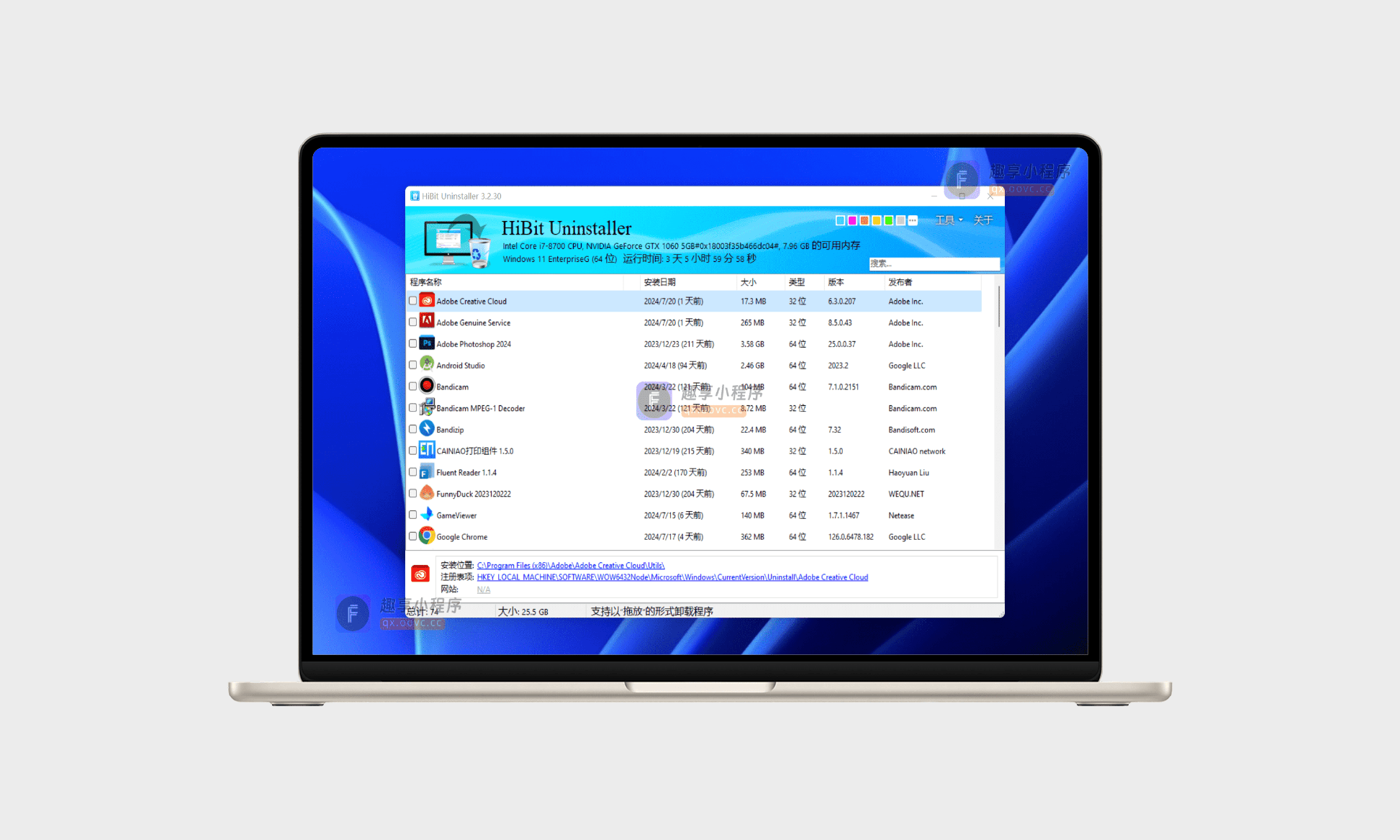Click the Adobe Creative Cloud row icon
This screenshot has height=840, width=1400.
point(427,300)
